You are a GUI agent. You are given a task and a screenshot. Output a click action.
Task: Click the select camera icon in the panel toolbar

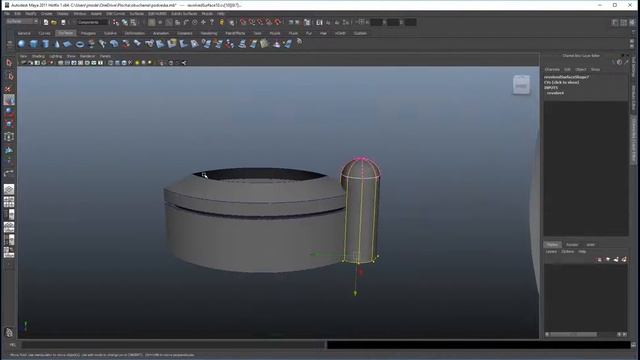[x=23, y=63]
